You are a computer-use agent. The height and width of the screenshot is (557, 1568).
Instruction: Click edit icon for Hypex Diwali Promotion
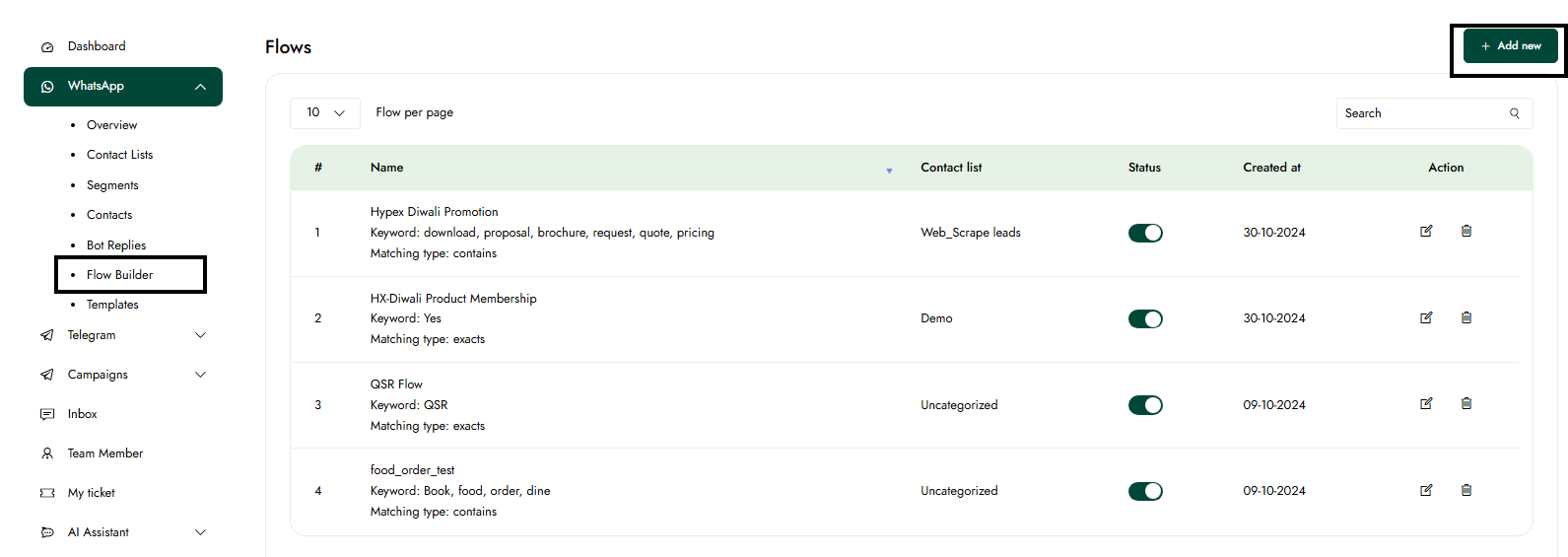(1425, 232)
